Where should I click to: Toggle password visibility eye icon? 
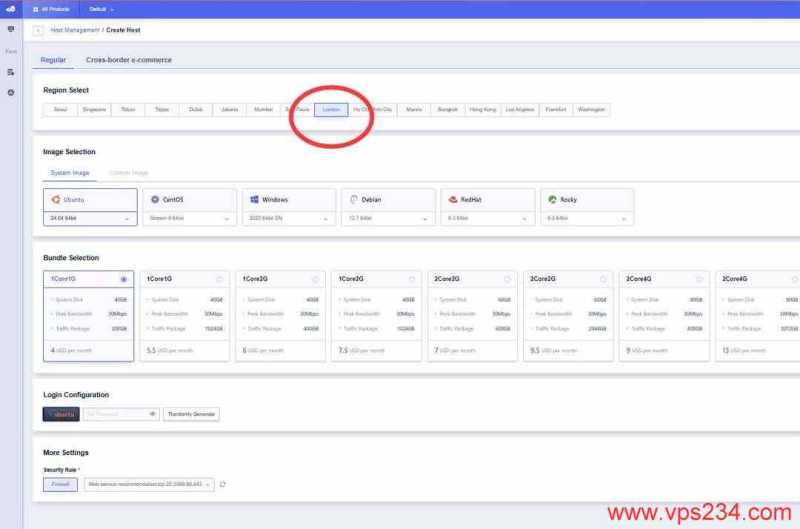pyautogui.click(x=153, y=413)
